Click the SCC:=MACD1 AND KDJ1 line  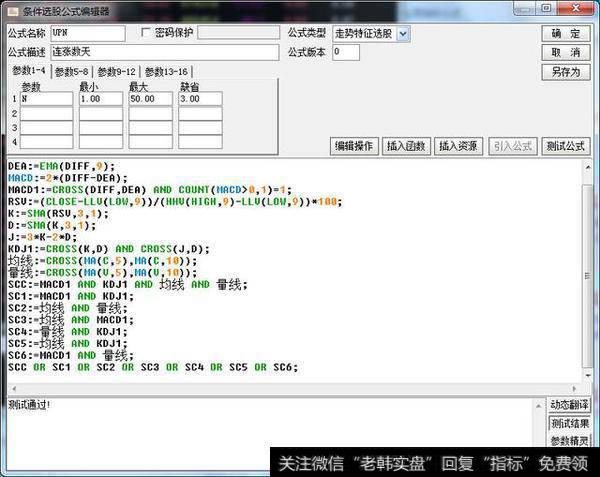(x=128, y=285)
